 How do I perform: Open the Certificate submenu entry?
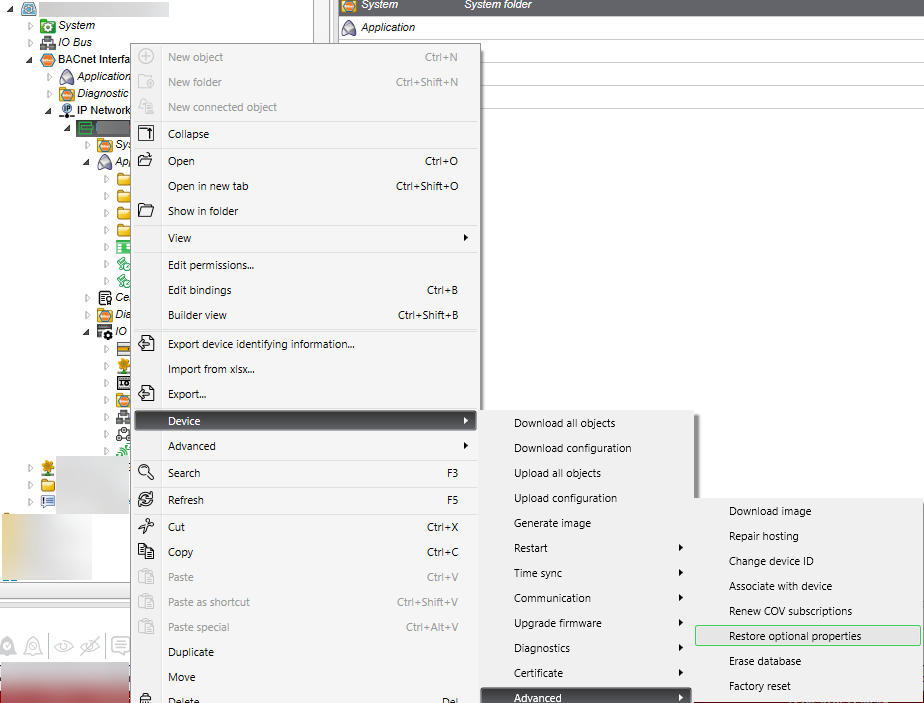point(585,673)
